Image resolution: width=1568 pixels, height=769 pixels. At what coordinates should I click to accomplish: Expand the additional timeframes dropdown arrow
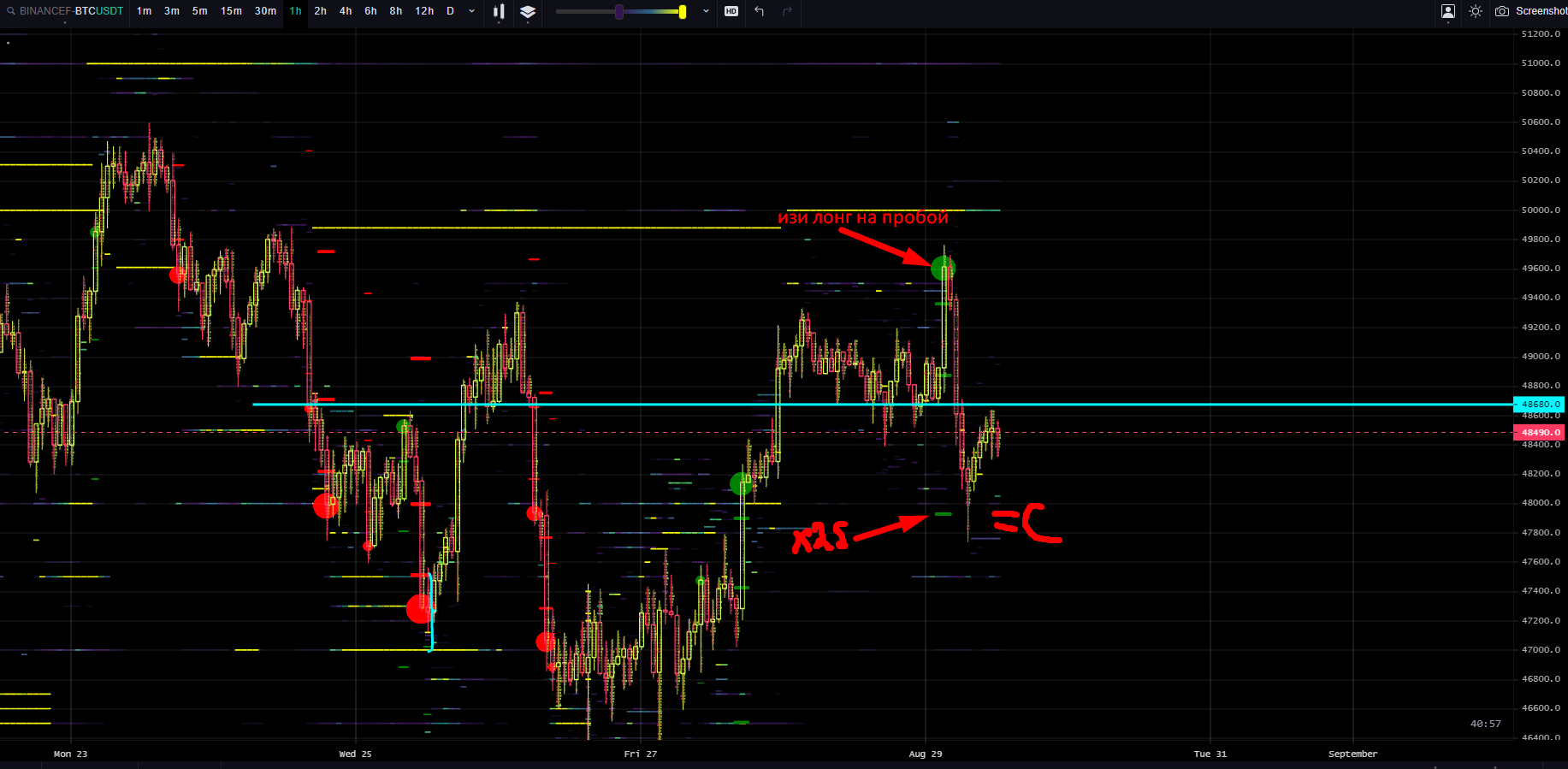[x=471, y=11]
